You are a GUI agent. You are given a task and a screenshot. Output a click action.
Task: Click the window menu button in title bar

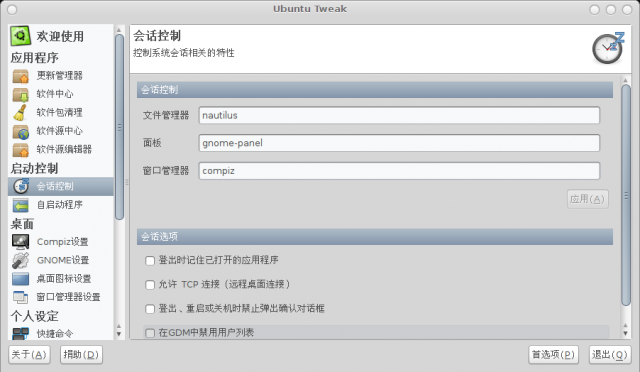click(x=12, y=9)
